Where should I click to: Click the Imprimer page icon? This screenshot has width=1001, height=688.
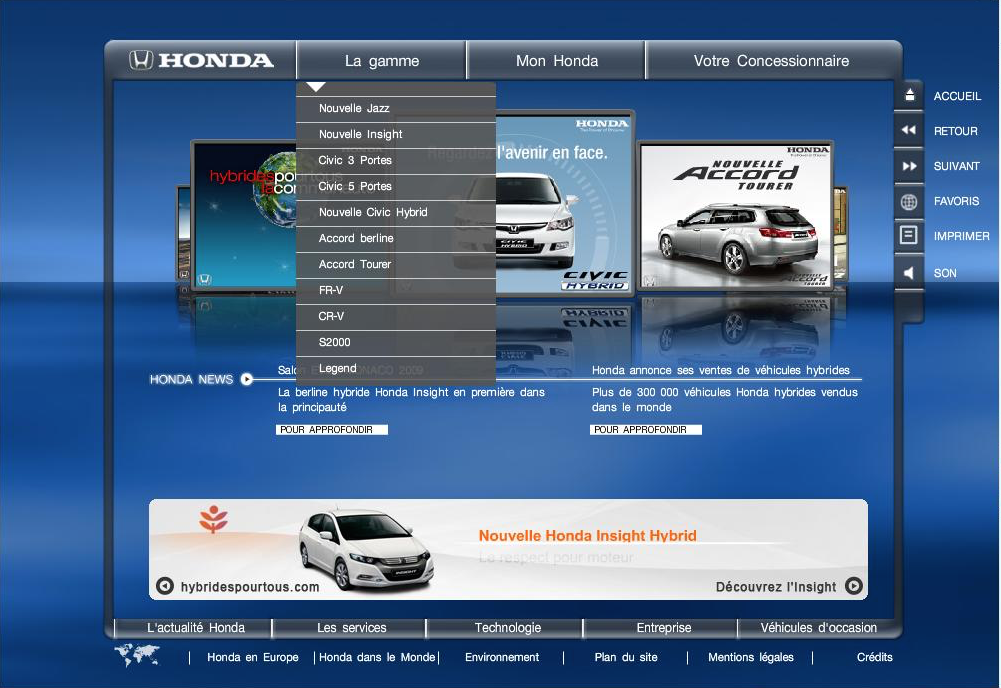pyautogui.click(x=908, y=236)
